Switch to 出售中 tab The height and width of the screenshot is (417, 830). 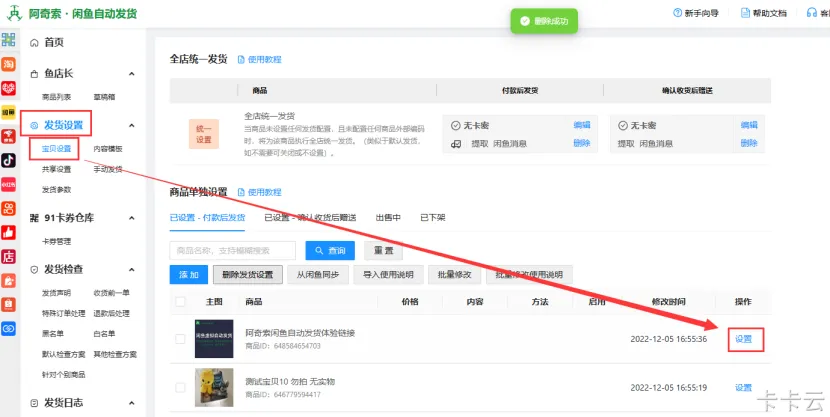click(x=388, y=217)
